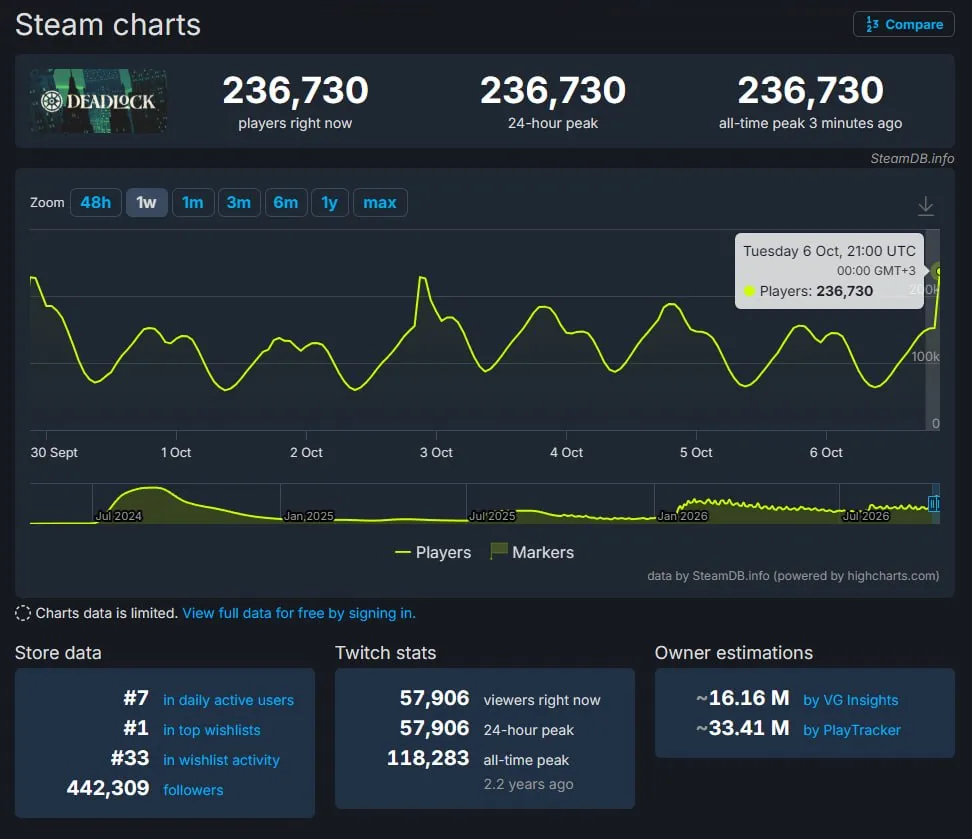Select the 1w zoom range
This screenshot has height=839, width=972.
pyautogui.click(x=146, y=203)
